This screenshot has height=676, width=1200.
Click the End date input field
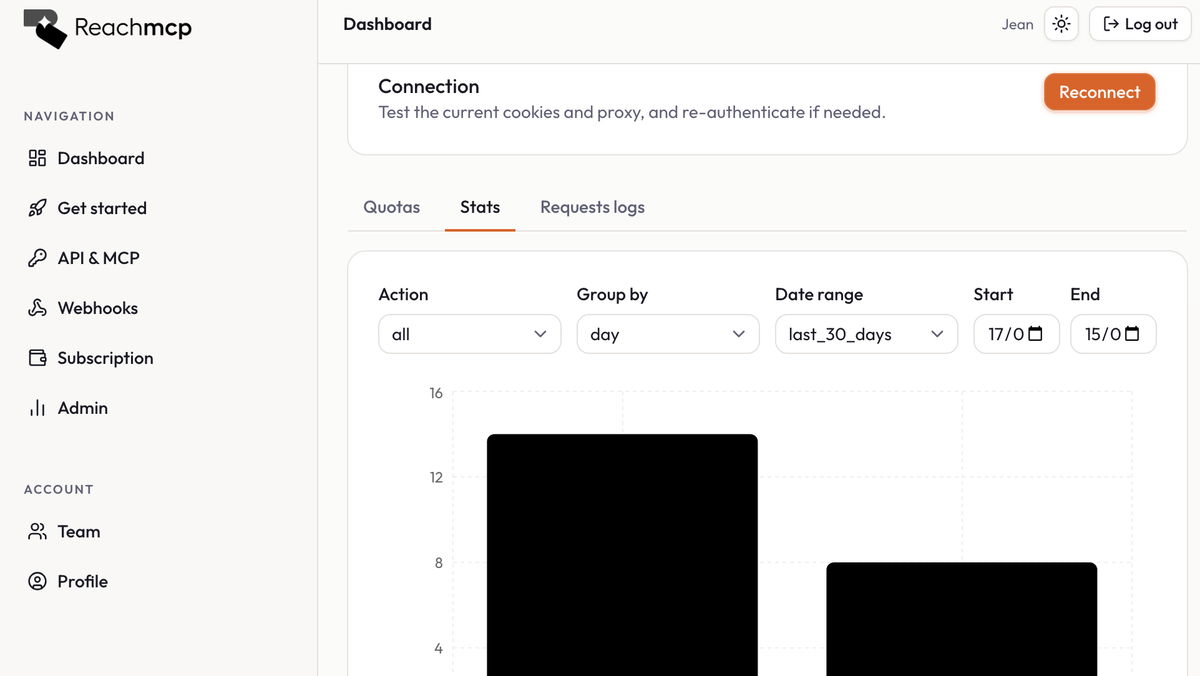point(1113,334)
